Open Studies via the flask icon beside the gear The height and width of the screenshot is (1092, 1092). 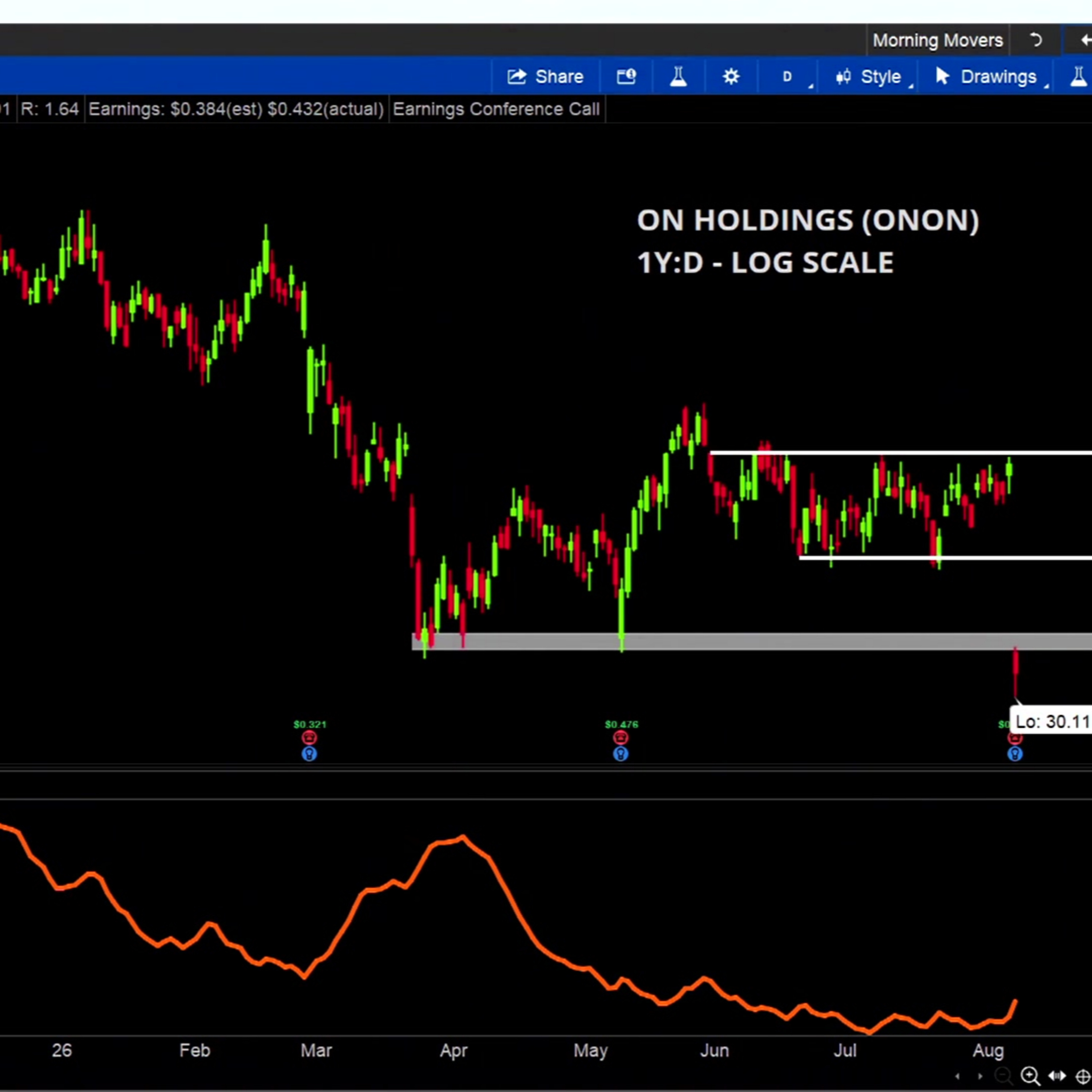pyautogui.click(x=678, y=76)
